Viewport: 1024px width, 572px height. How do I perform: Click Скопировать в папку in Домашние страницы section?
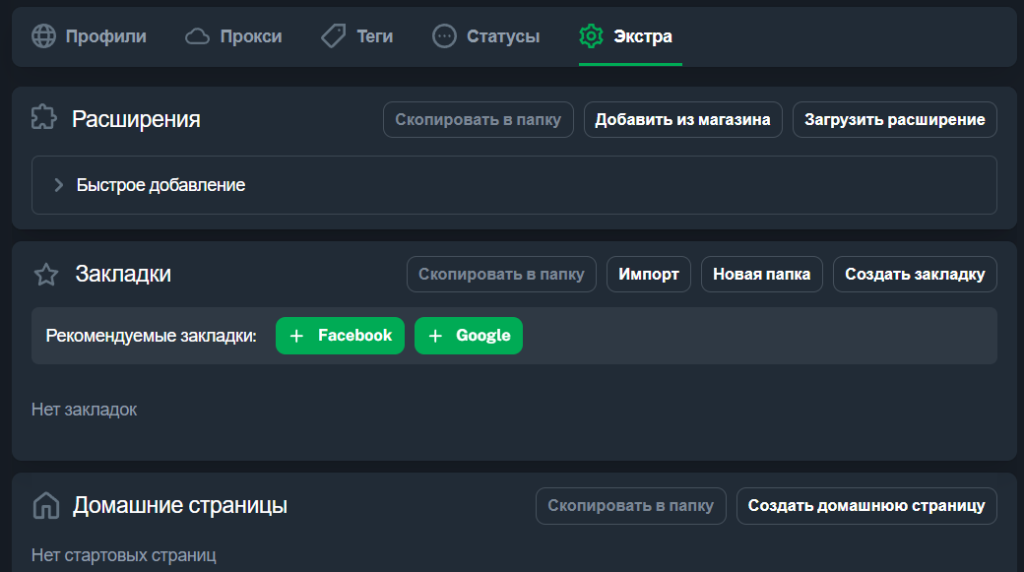coord(630,505)
